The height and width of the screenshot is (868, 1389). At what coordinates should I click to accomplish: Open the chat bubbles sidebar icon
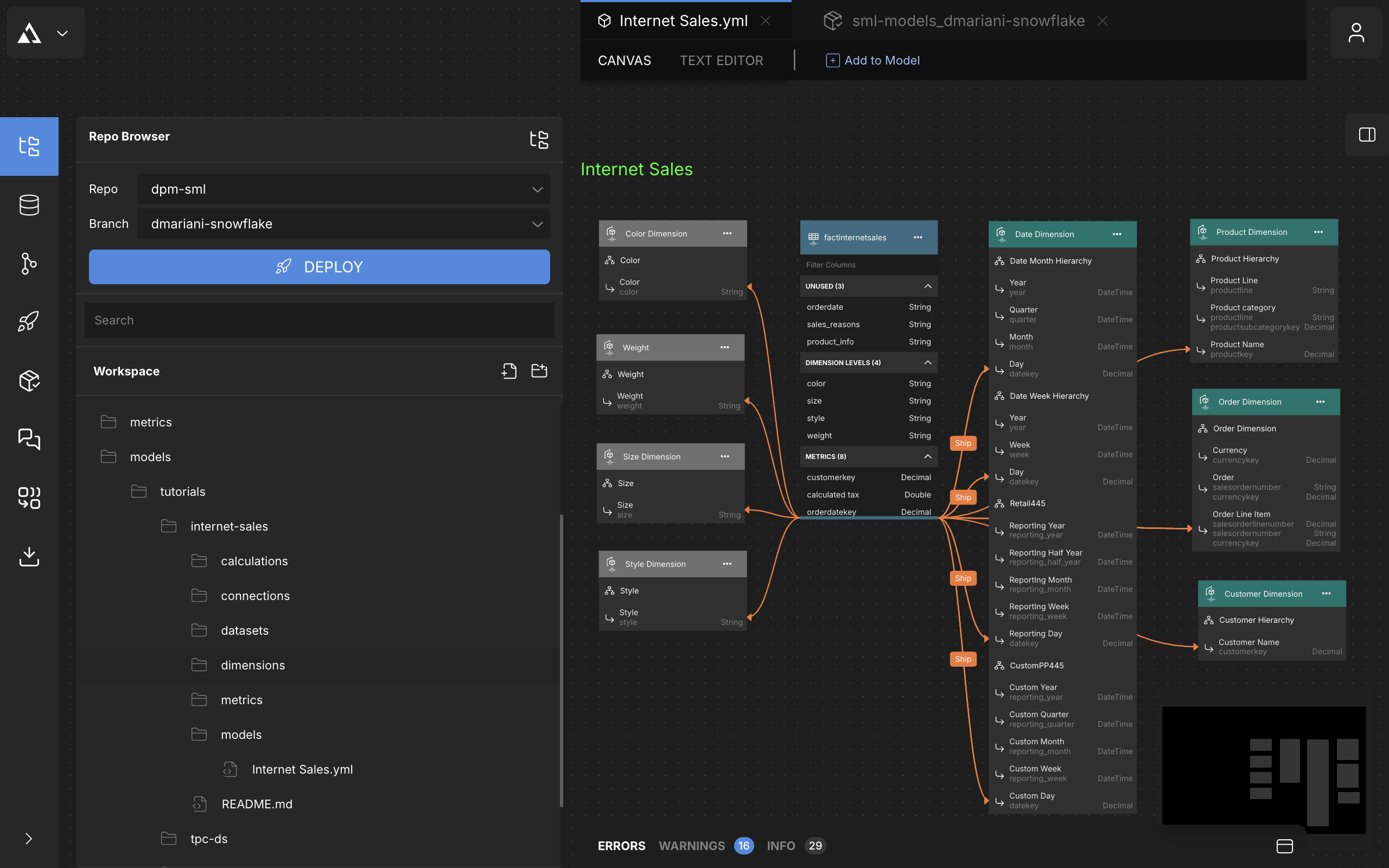[29, 439]
